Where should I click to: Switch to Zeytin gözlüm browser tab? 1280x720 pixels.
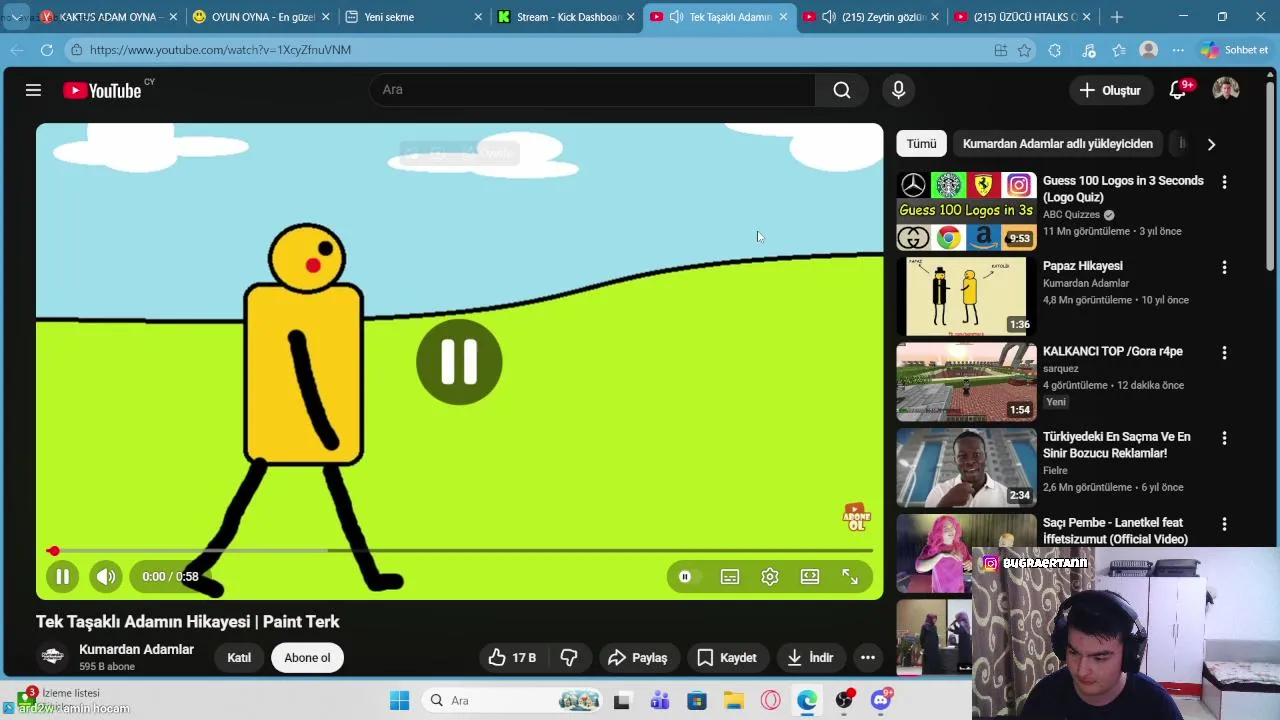point(871,17)
